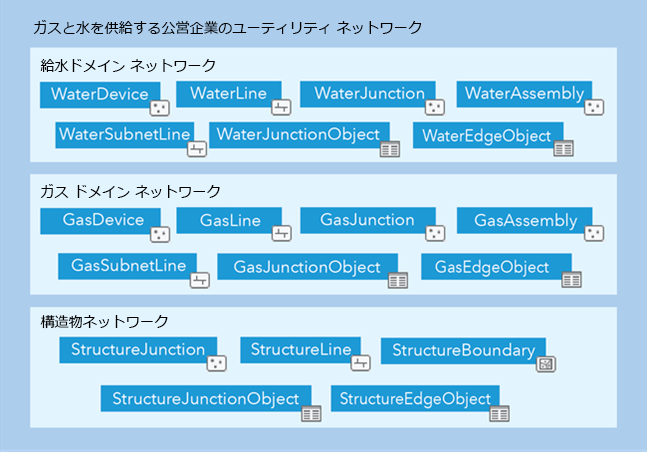Viewport: 647px width, 452px height.
Task: Select the GasEdgeObject label box
Action: coord(491,267)
